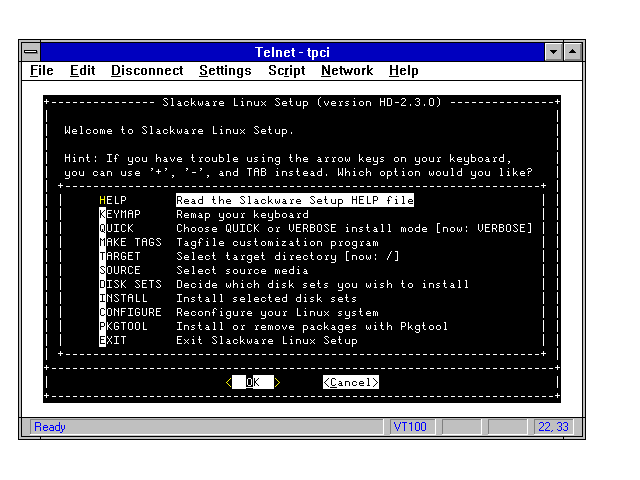Choose the SOURCE media option
640x480 pixels.
(x=120, y=270)
